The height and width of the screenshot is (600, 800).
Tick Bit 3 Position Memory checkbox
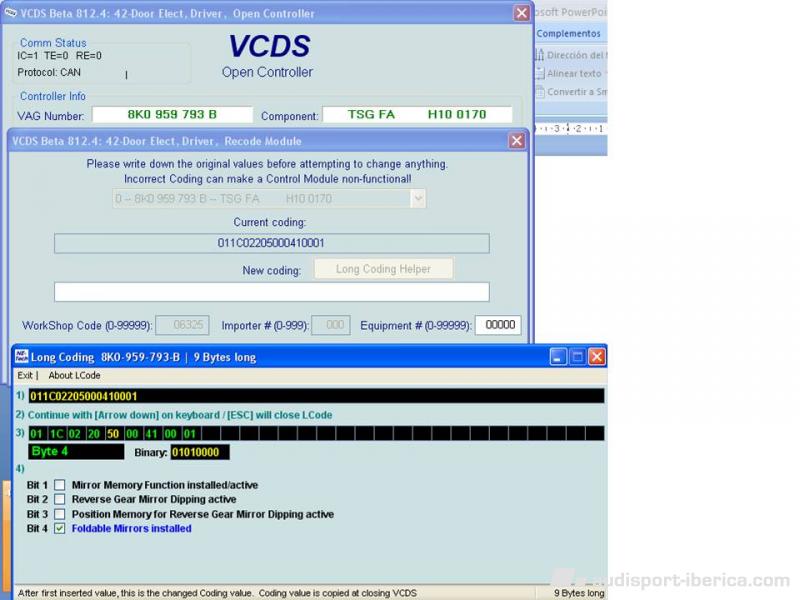point(60,514)
